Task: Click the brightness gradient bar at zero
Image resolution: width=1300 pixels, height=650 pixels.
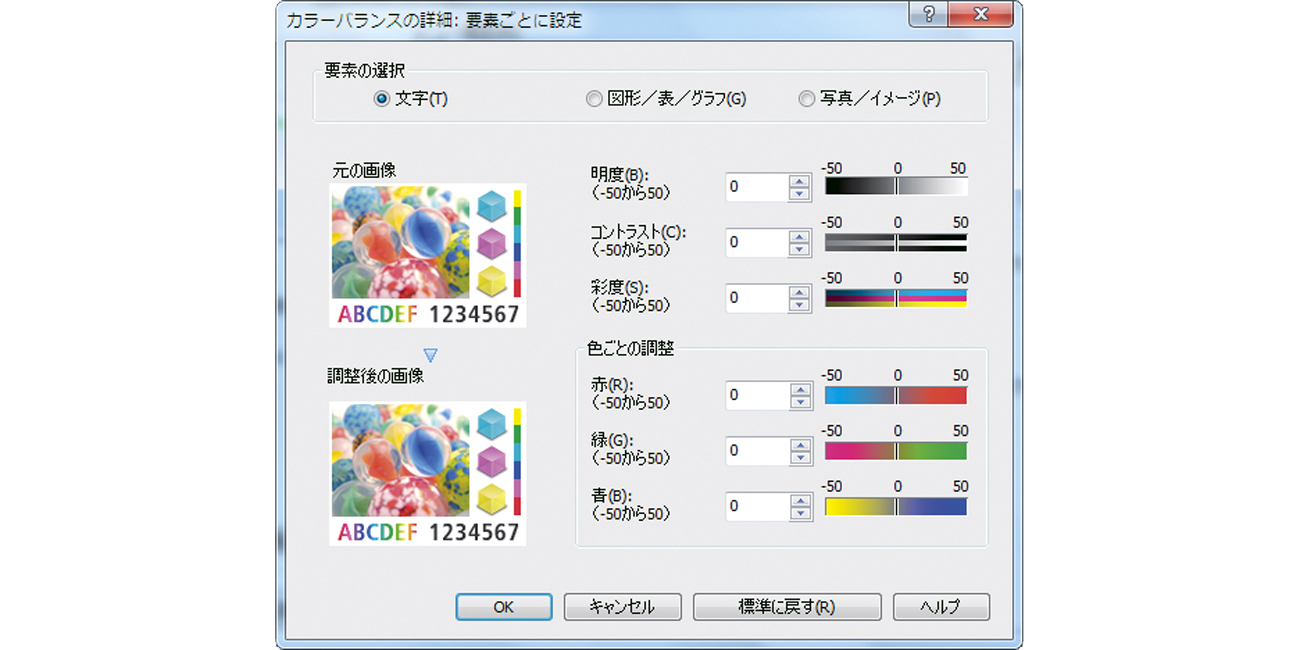Action: click(x=896, y=185)
